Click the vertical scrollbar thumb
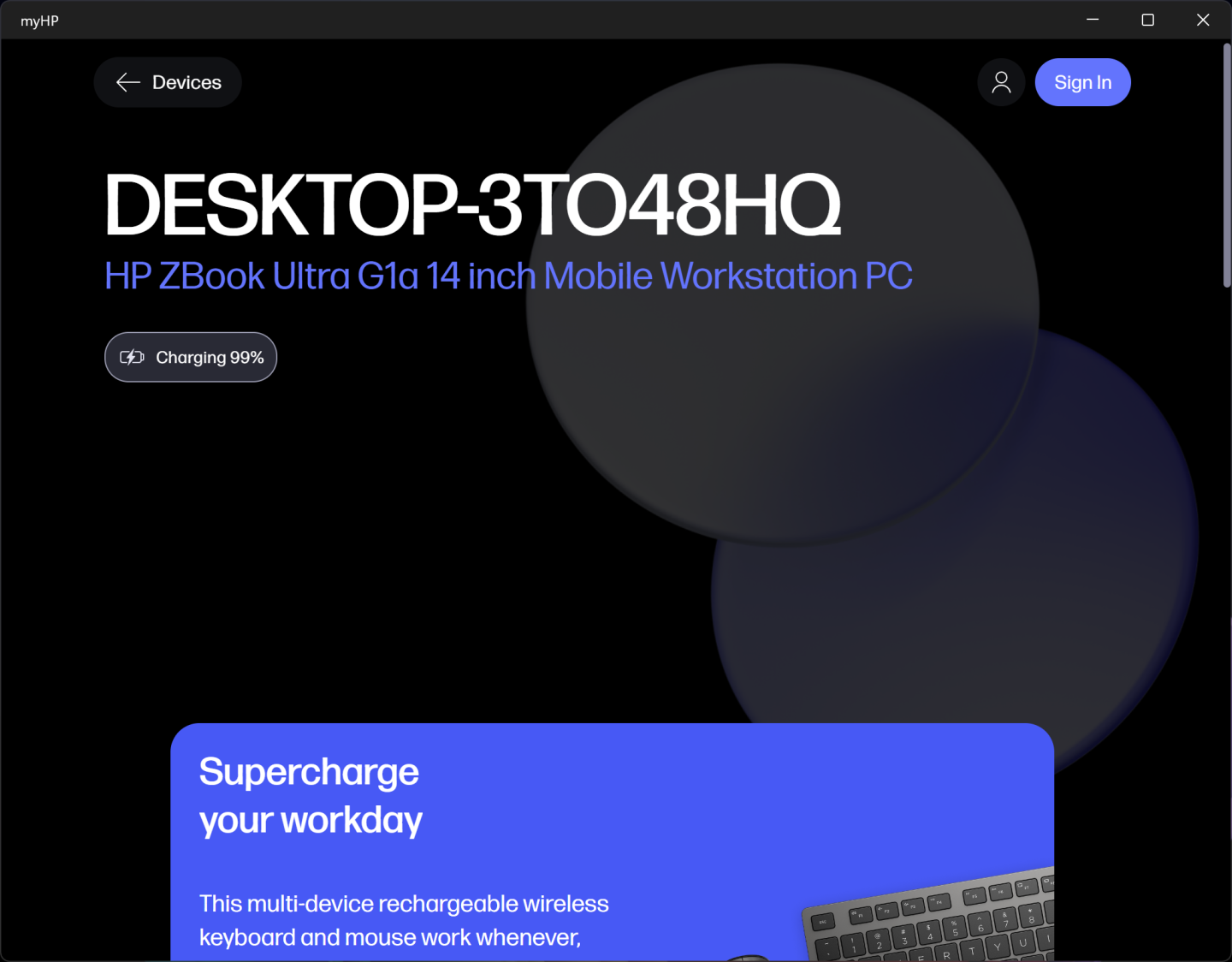 coord(1226,164)
